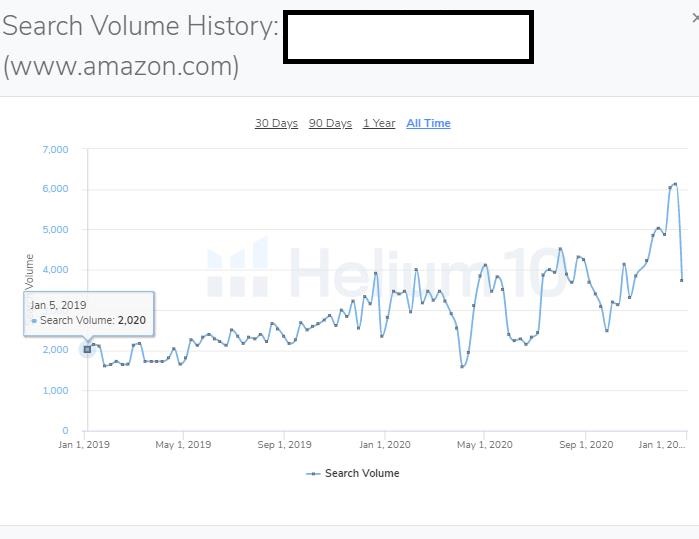Click the highest peak data point above 6,000
Screen dimensions: 699x539
676,184
